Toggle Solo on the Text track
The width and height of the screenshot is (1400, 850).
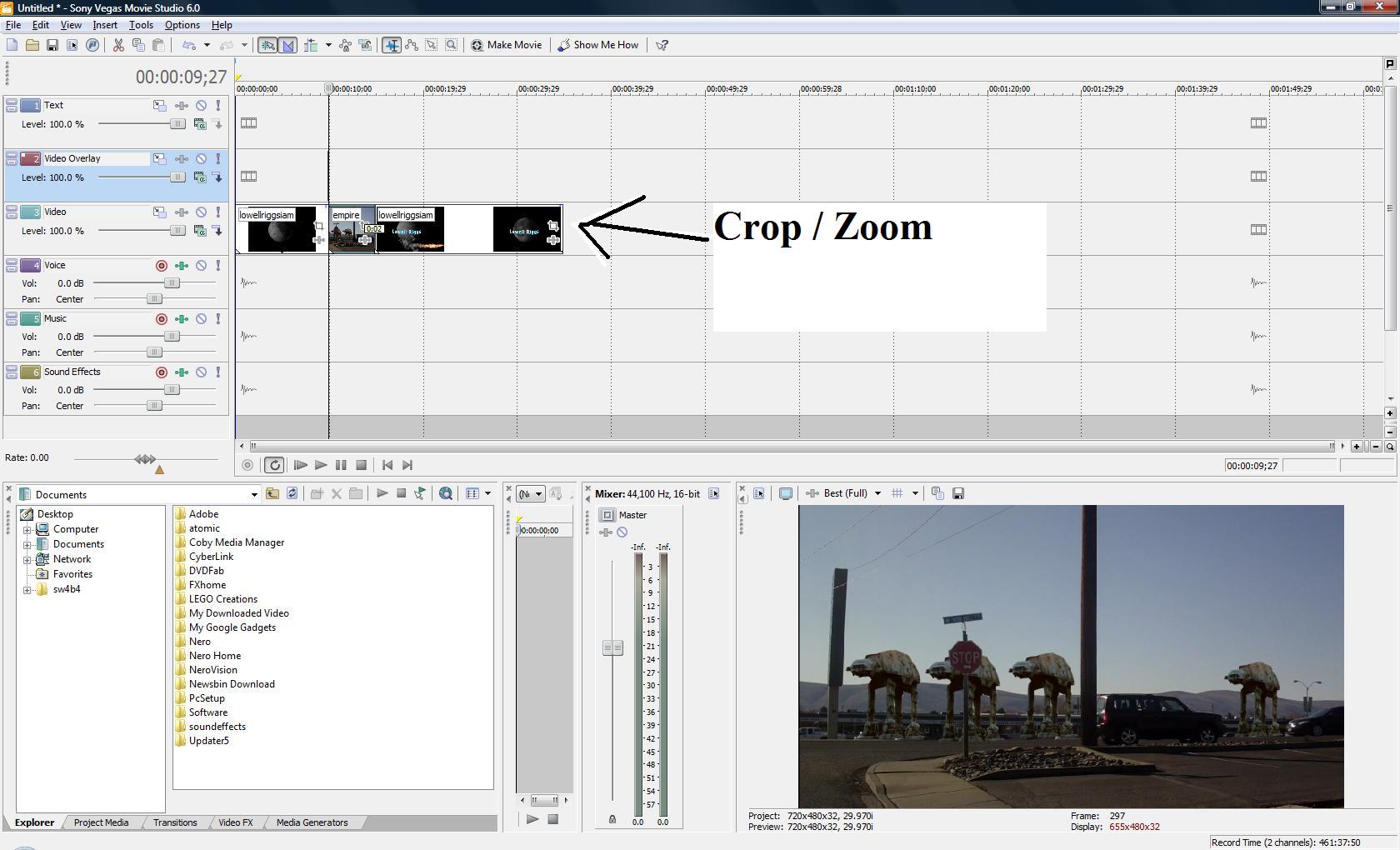[218, 106]
